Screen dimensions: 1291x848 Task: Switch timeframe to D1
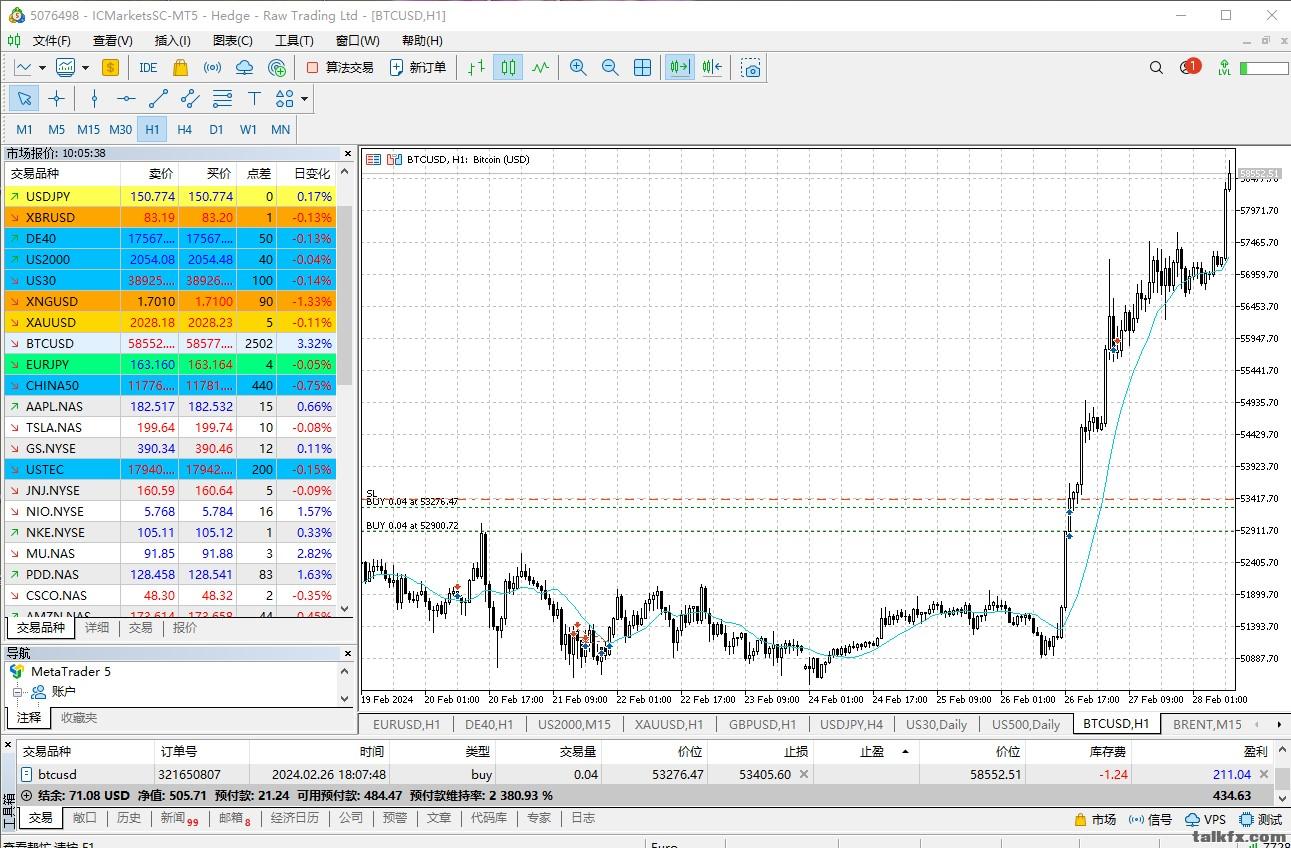[x=216, y=129]
